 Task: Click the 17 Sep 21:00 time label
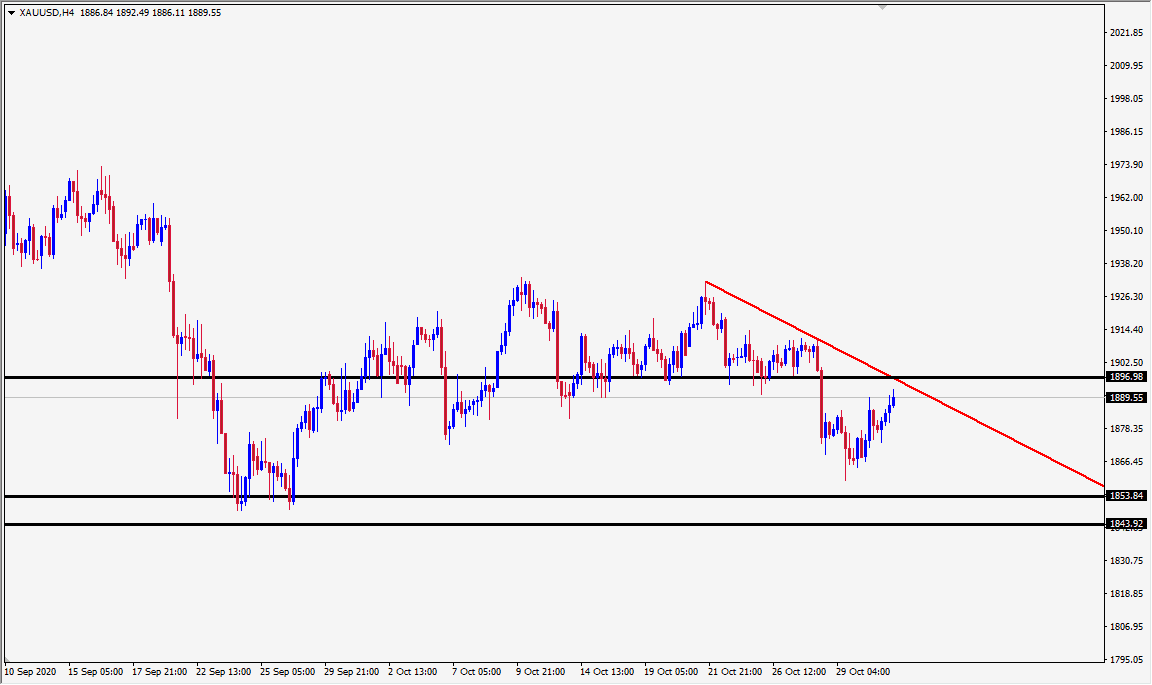click(x=159, y=672)
